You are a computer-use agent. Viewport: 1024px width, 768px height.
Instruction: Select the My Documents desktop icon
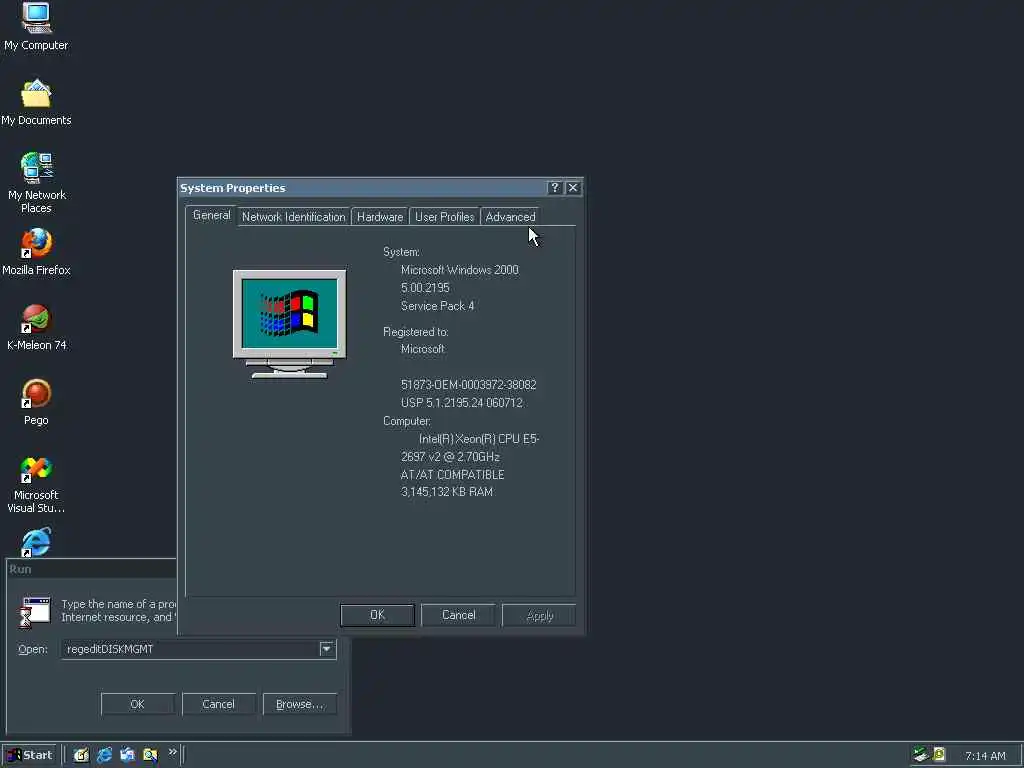36,102
